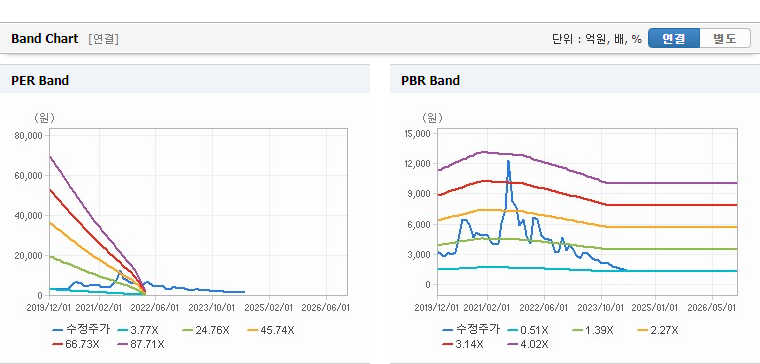
Task: Toggle 수정주가 legend in PBR Band
Action: click(x=471, y=330)
